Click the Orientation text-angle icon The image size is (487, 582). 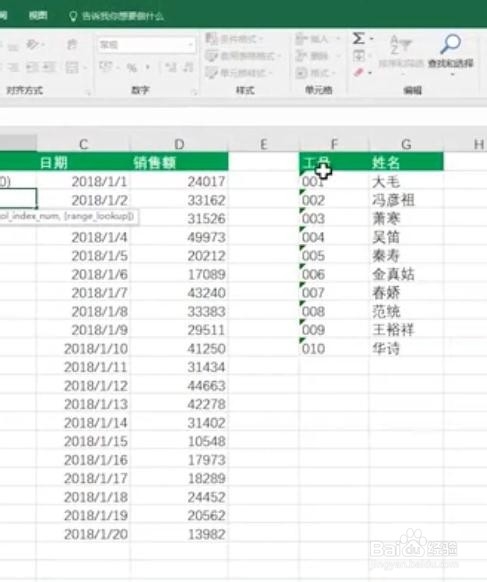tap(32, 45)
